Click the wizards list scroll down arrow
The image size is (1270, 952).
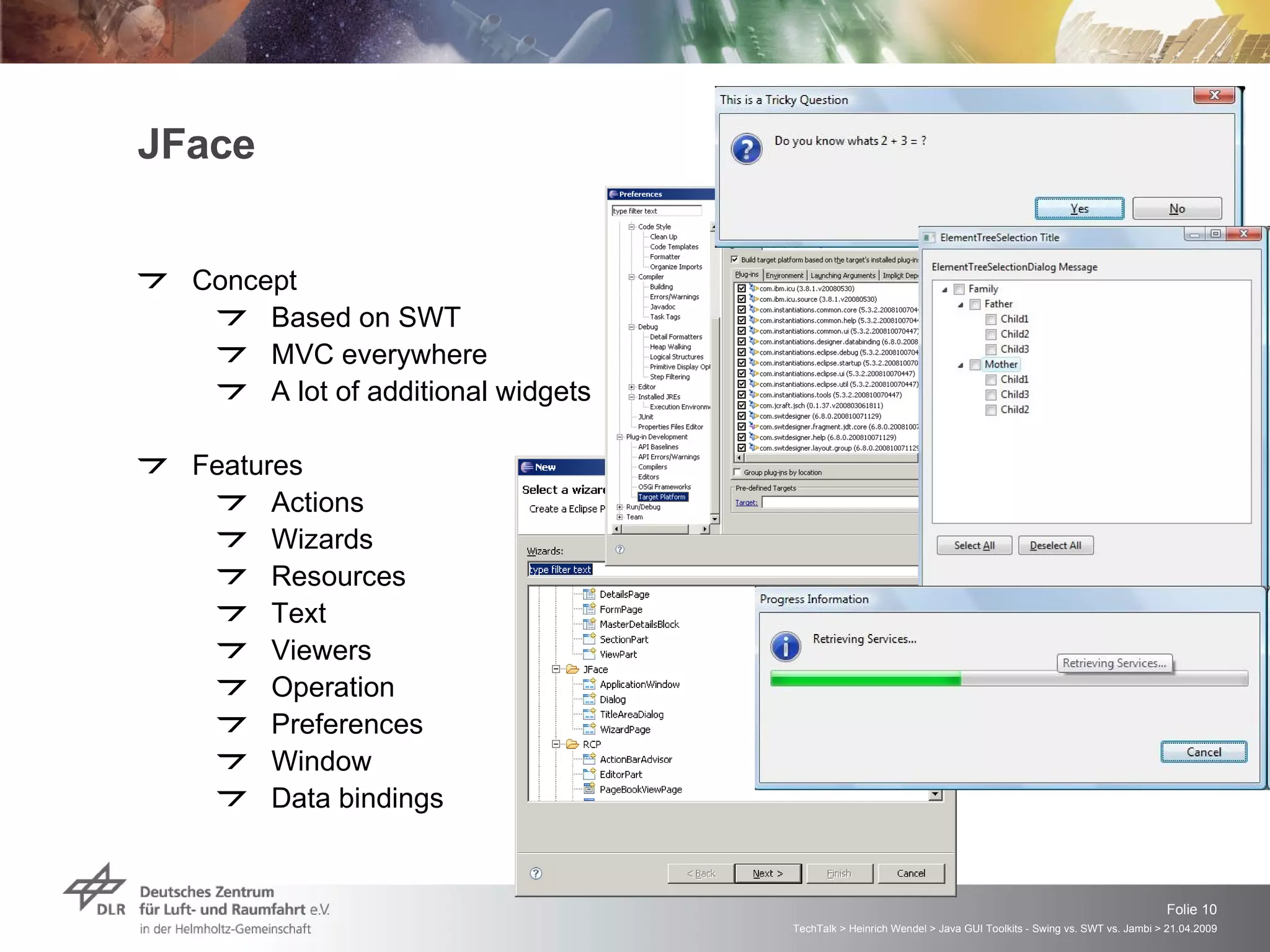(x=936, y=795)
